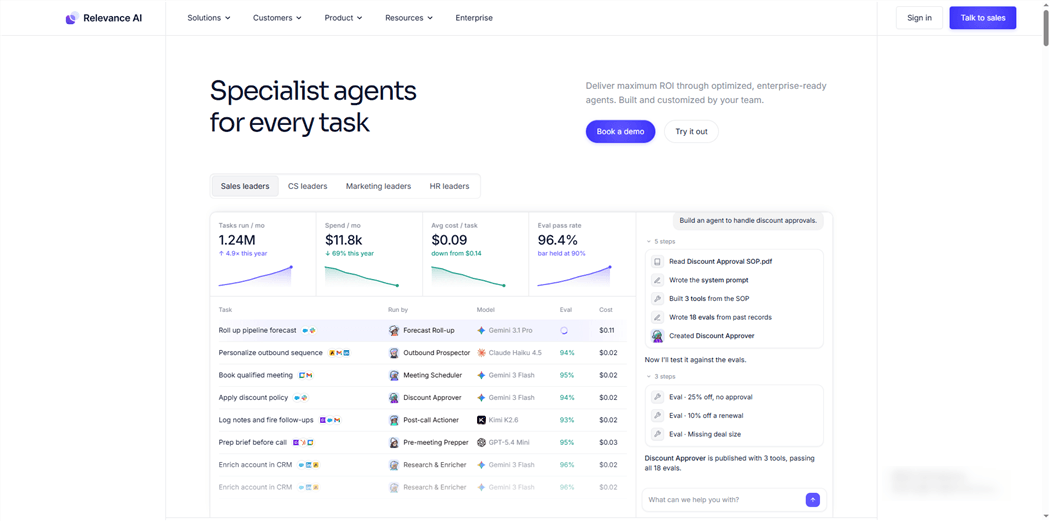The image size is (1050, 521).
Task: Click integration icons beside Prep brief before call
Action: point(303,443)
